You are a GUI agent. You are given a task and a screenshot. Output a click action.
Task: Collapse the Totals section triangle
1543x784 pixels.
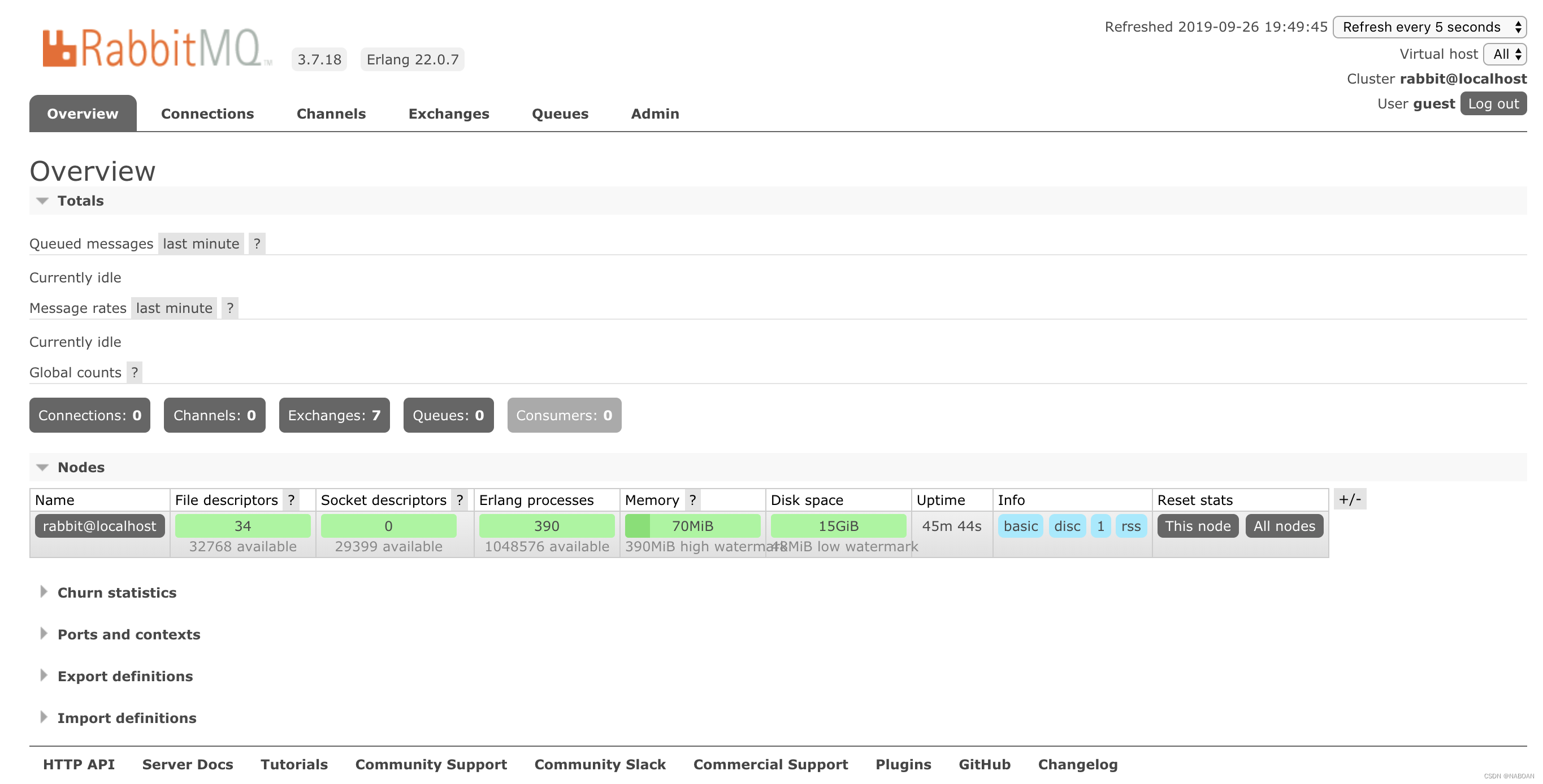click(x=42, y=201)
